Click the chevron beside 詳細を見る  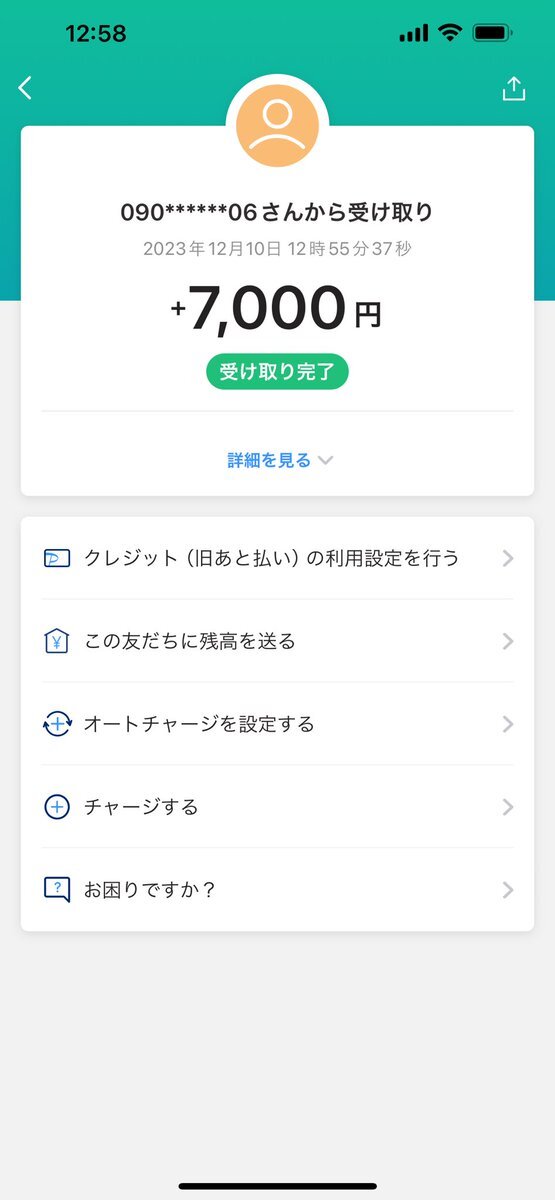coord(325,461)
